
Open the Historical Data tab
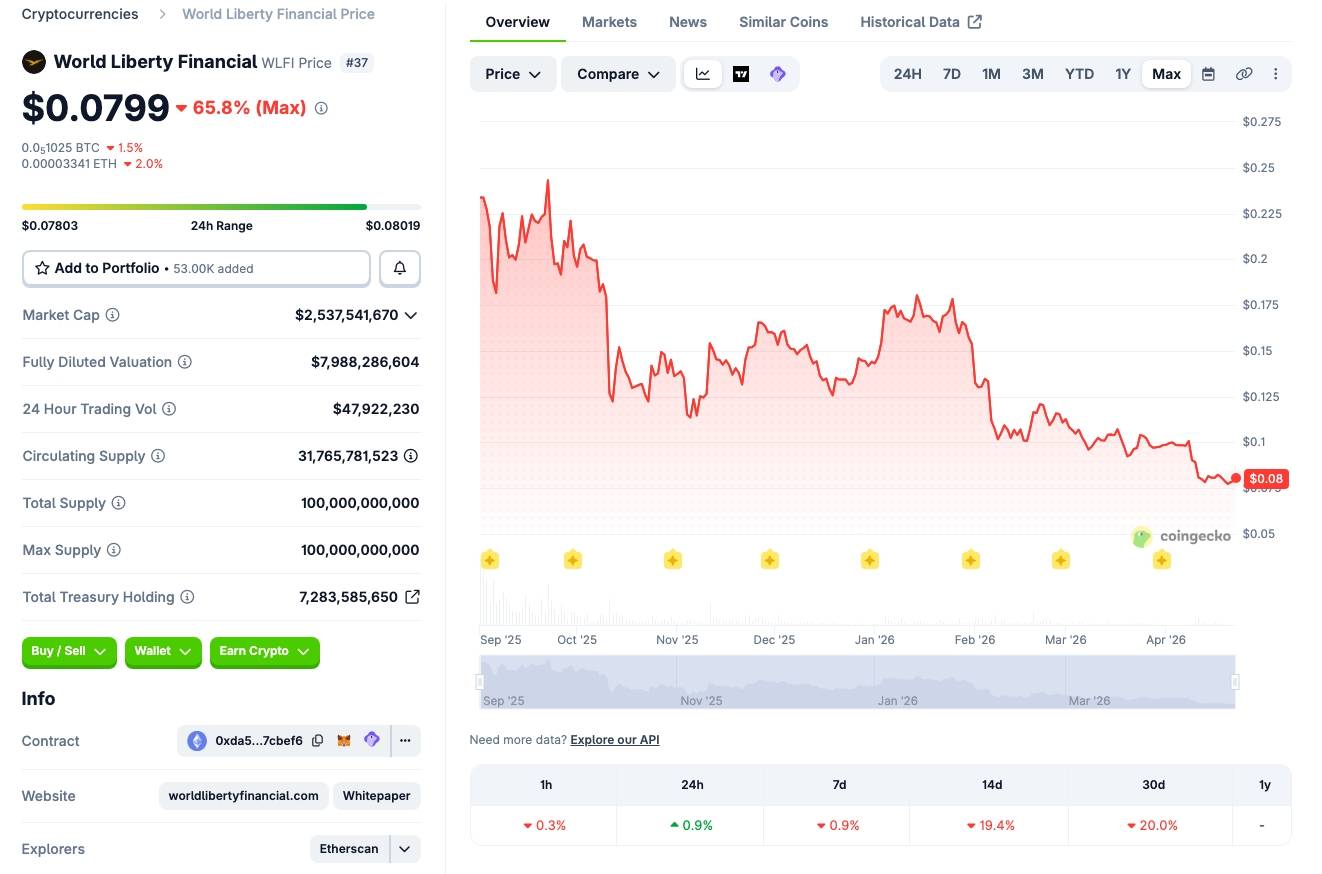tap(910, 21)
